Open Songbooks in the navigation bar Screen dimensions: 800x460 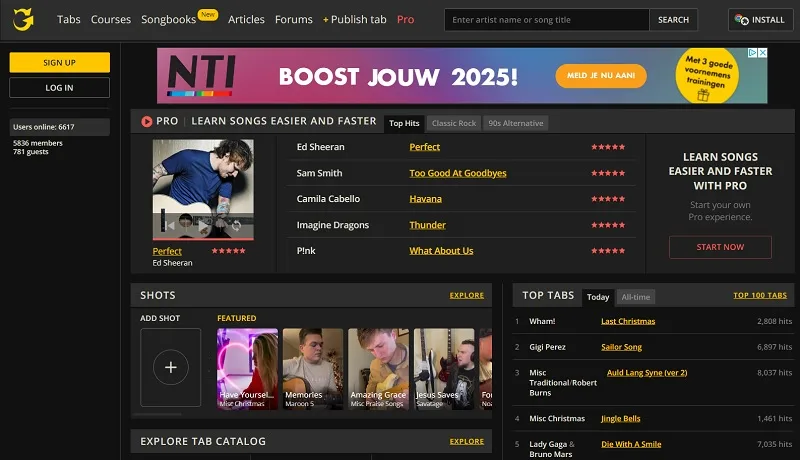point(168,19)
